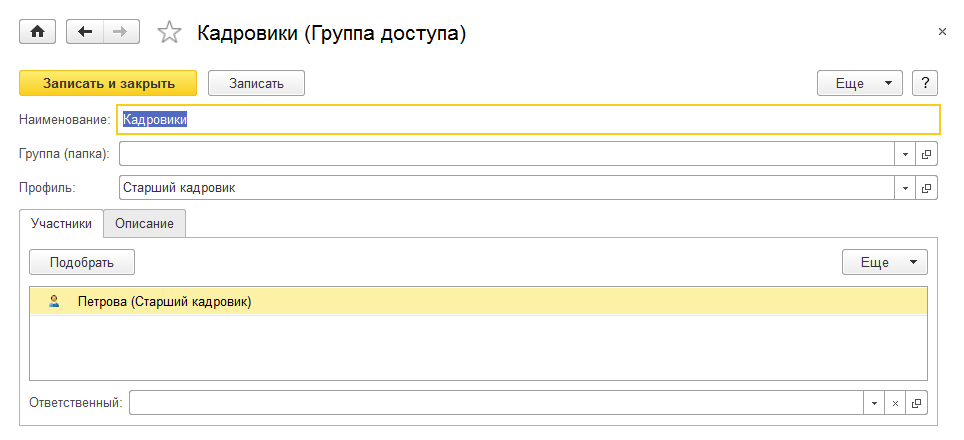Viewport: 964px width, 440px height.
Task: Expand the Ответственный dropdown list
Action: [x=874, y=403]
